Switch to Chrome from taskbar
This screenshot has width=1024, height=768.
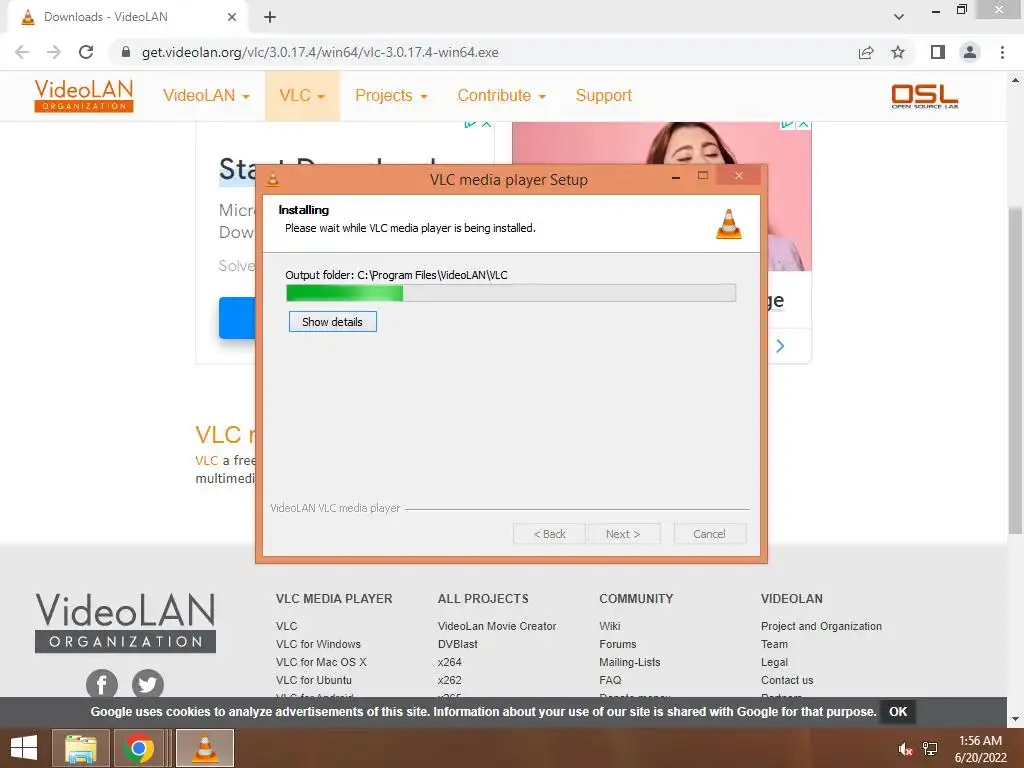[138, 748]
